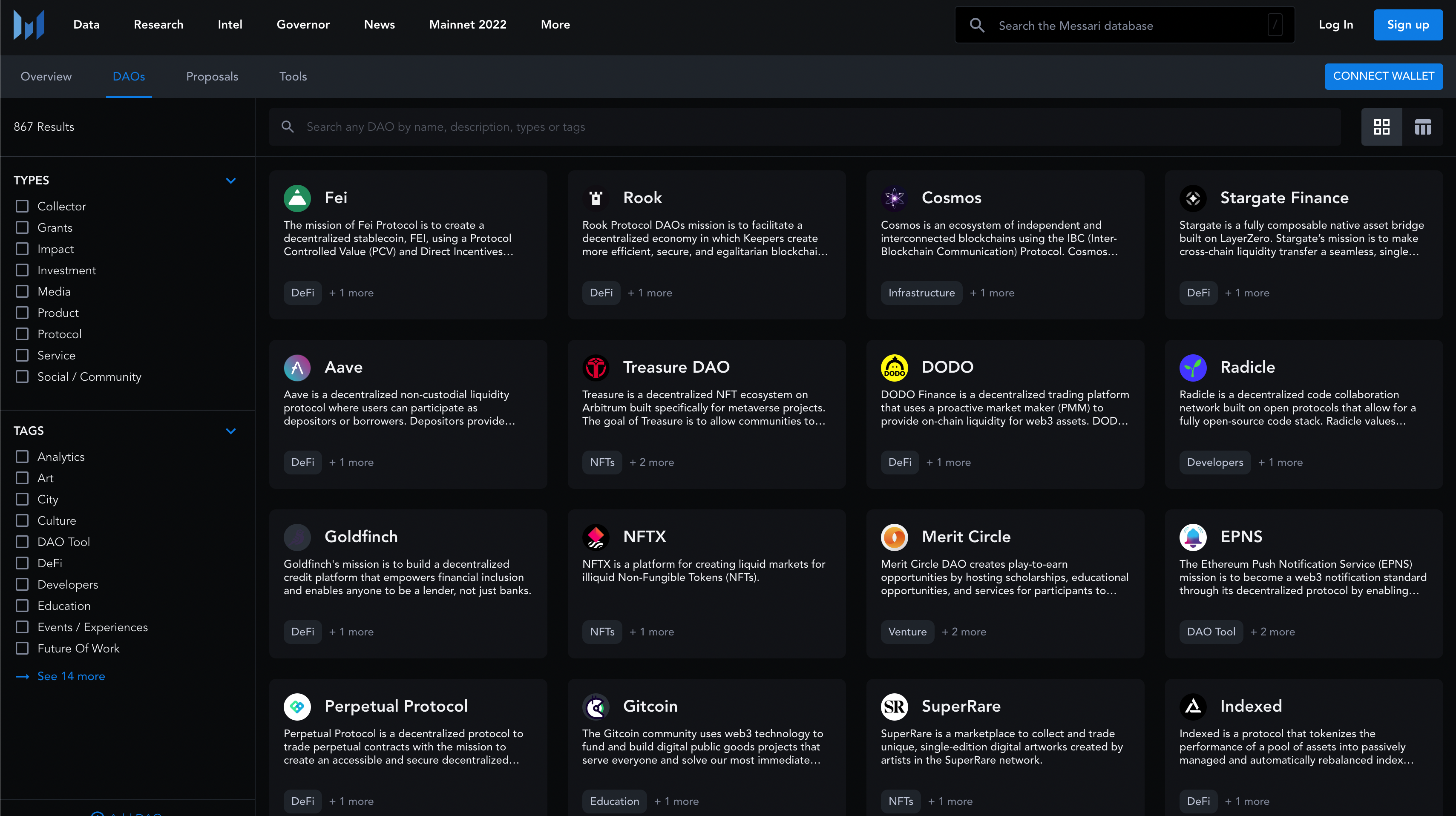The image size is (1456, 816).
Task: Click the Indexed logo icon
Action: click(1193, 707)
